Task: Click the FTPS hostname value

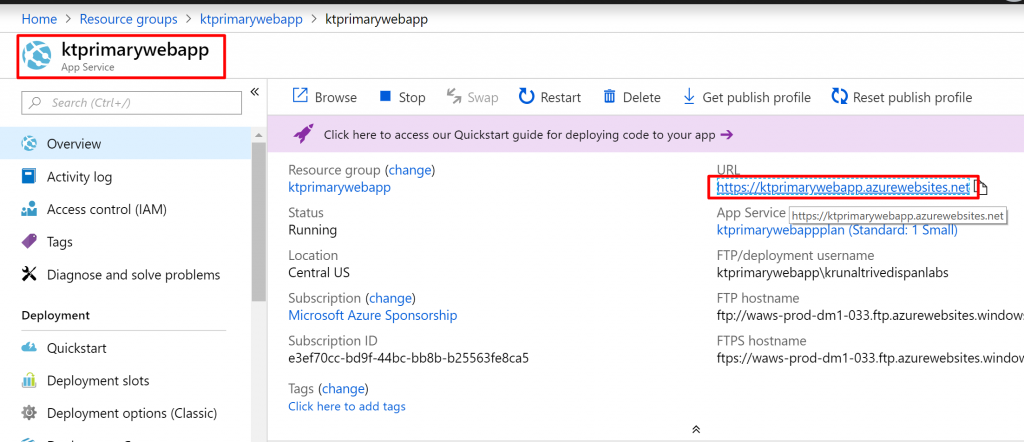Action: [870, 358]
